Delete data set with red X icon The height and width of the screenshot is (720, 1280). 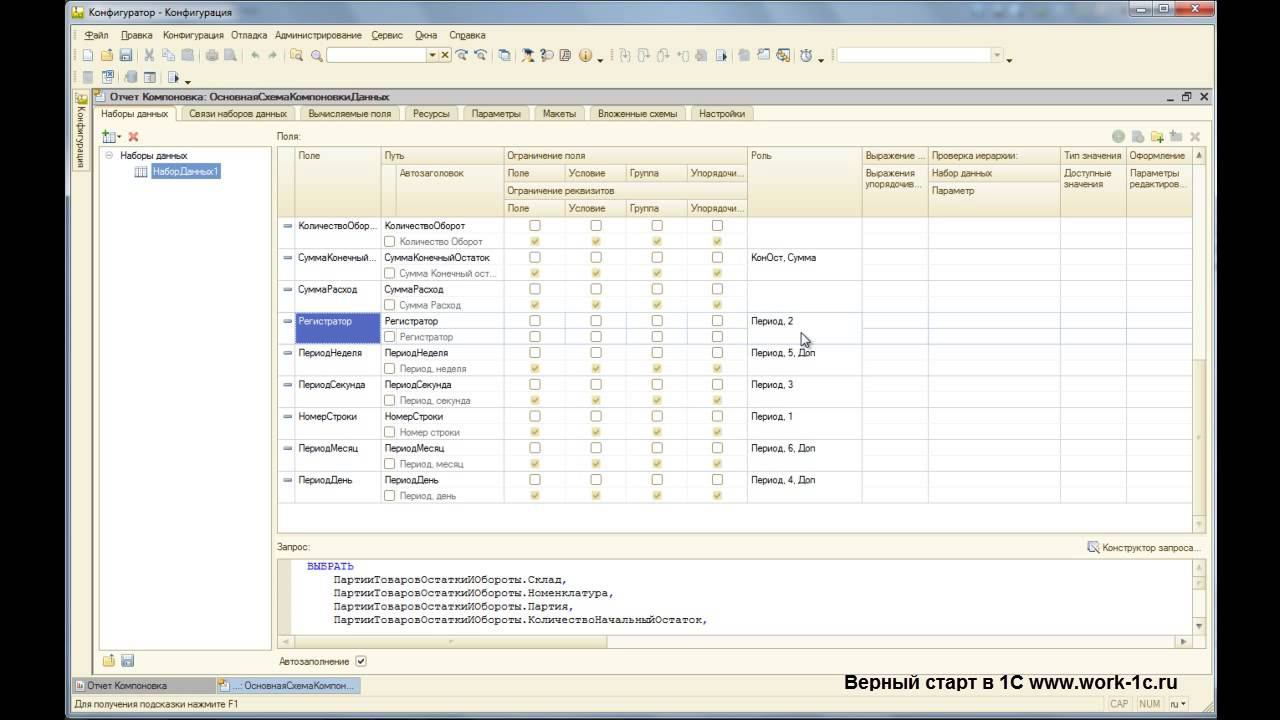coord(133,136)
